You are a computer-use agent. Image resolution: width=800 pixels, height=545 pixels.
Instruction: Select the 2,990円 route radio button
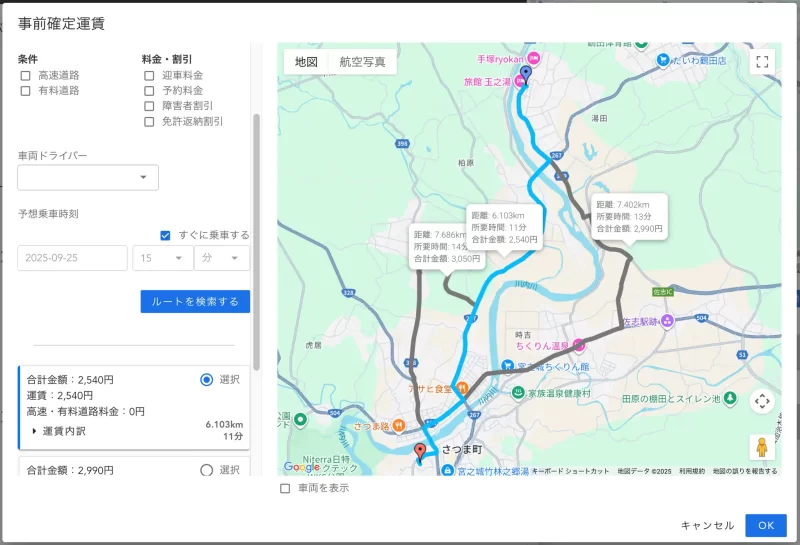[x=207, y=470]
